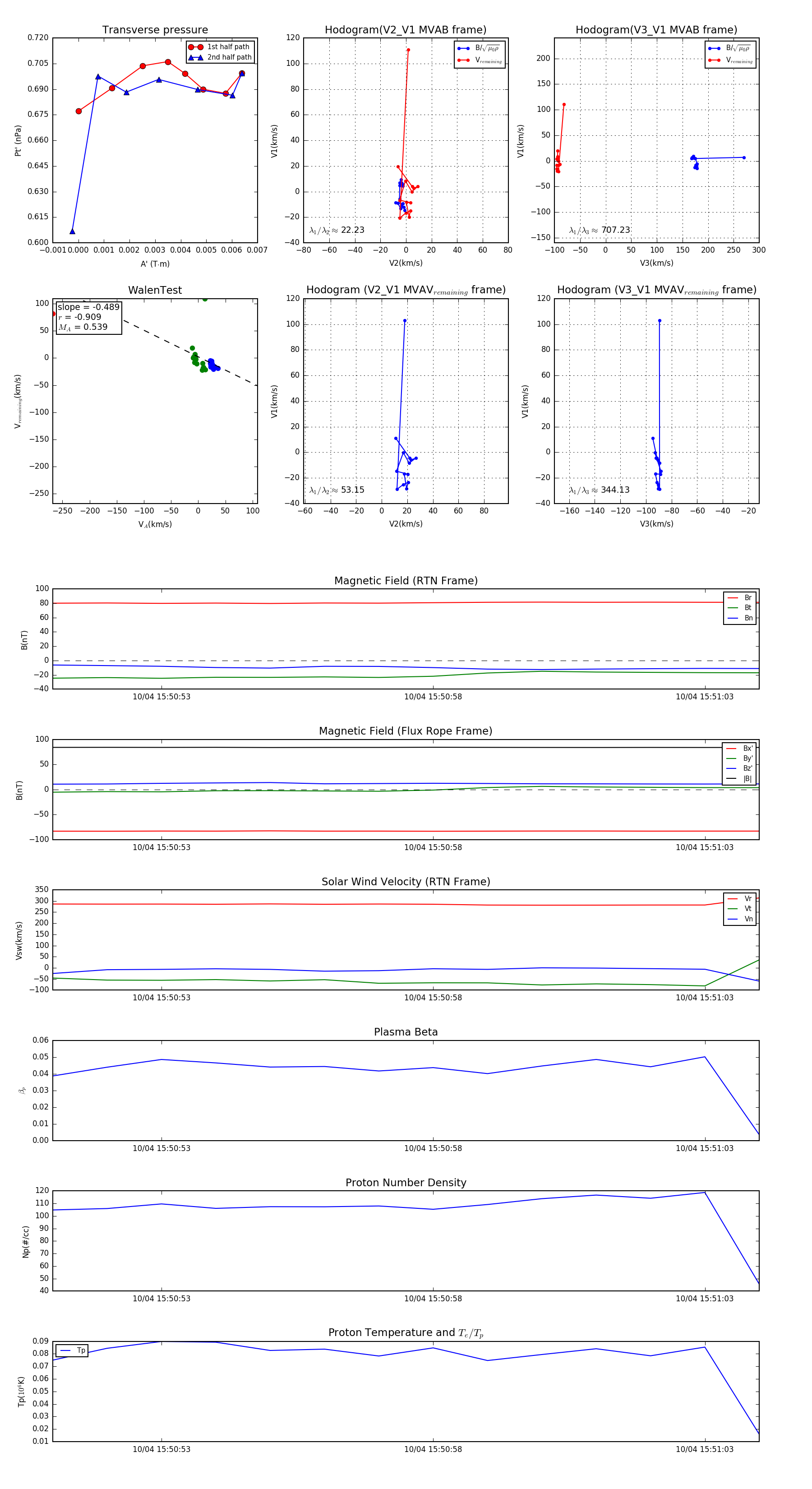The height and width of the screenshot is (1489, 812).
Task: Click the 'Proton Number Density' plot title
Action: (406, 1183)
